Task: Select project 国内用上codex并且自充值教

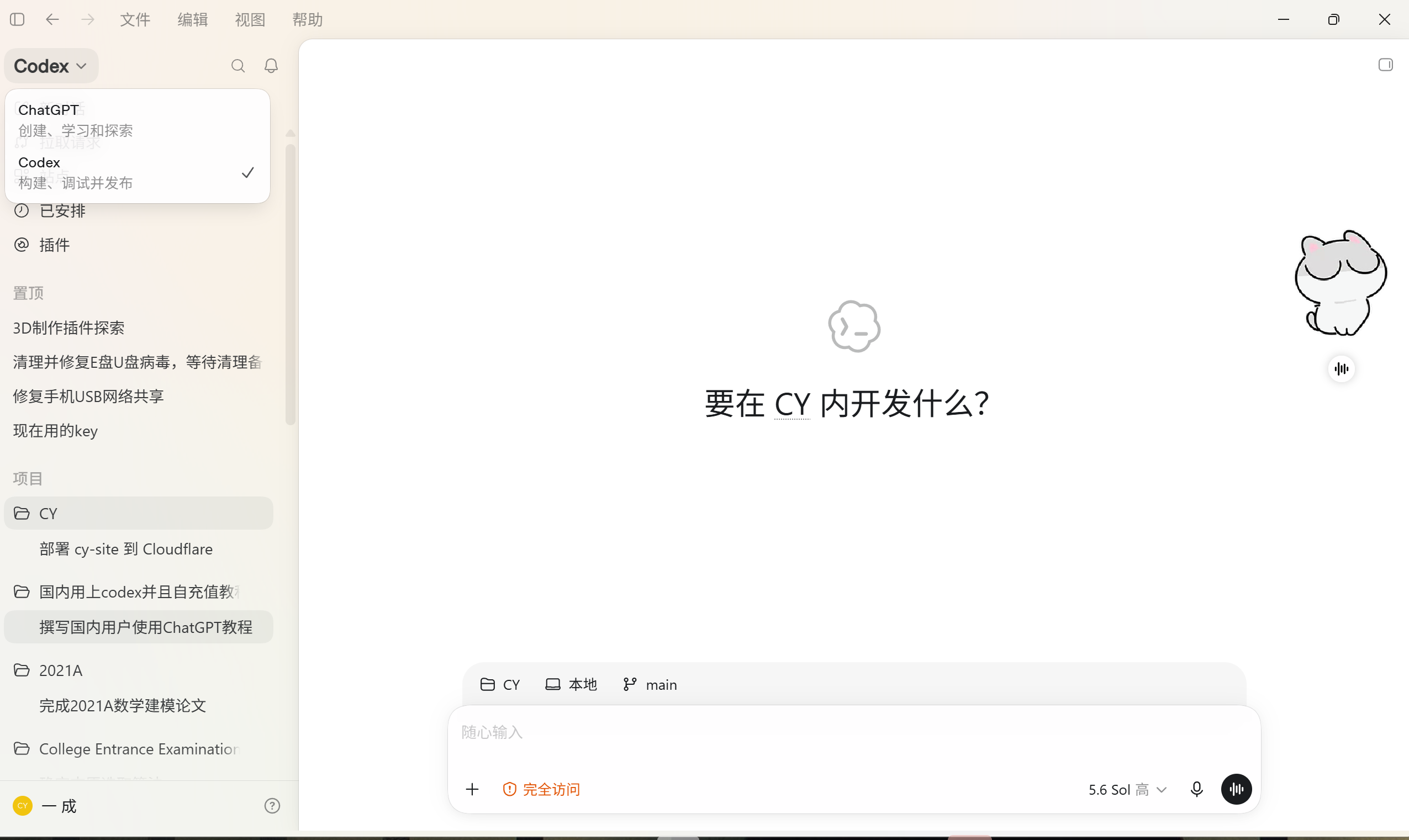Action: 138,592
